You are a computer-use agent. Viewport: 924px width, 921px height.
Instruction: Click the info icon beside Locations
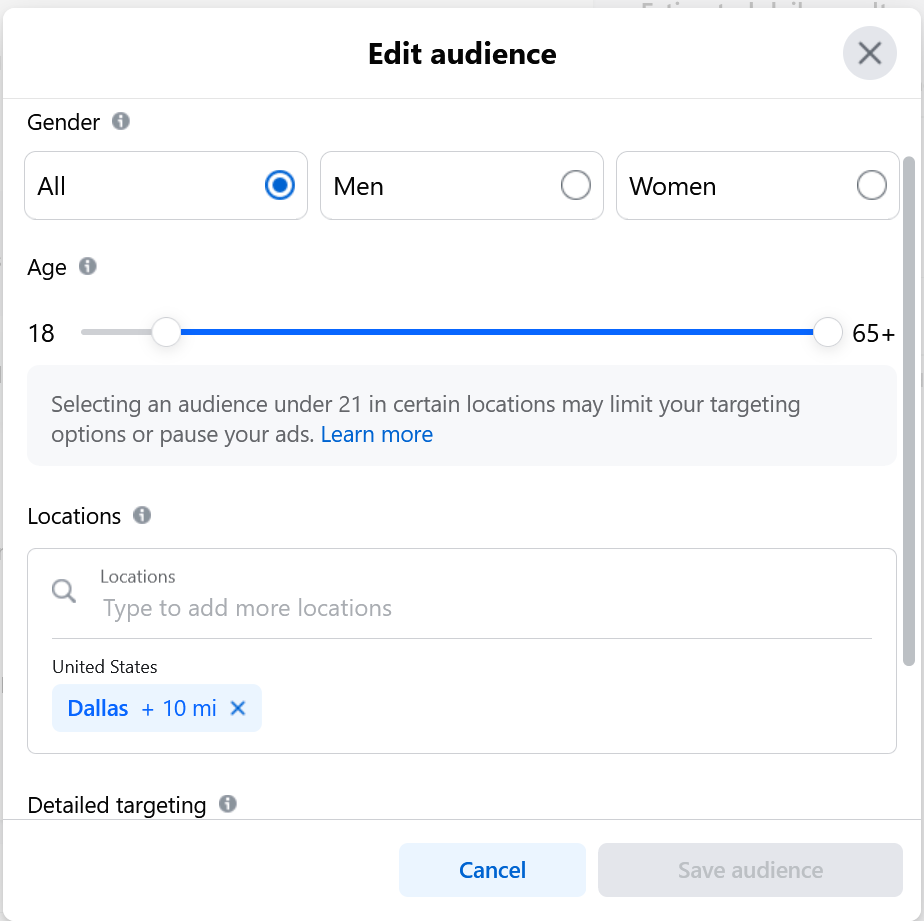click(142, 515)
